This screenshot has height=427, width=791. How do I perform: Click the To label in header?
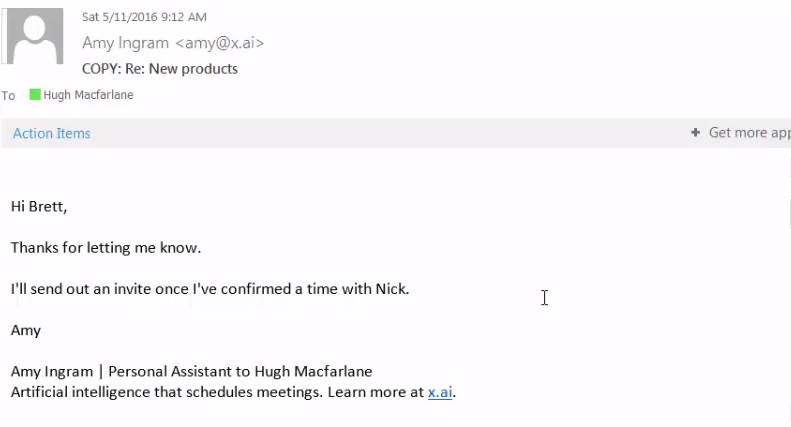click(x=9, y=96)
